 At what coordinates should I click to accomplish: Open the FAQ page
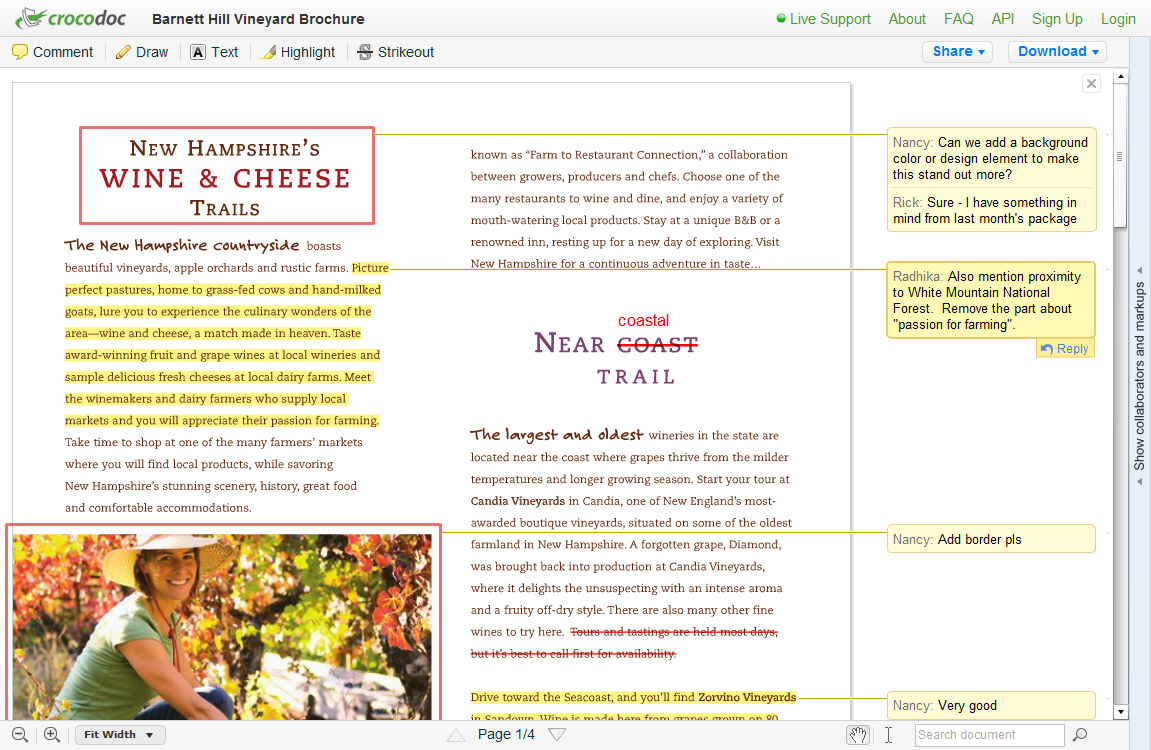point(958,19)
